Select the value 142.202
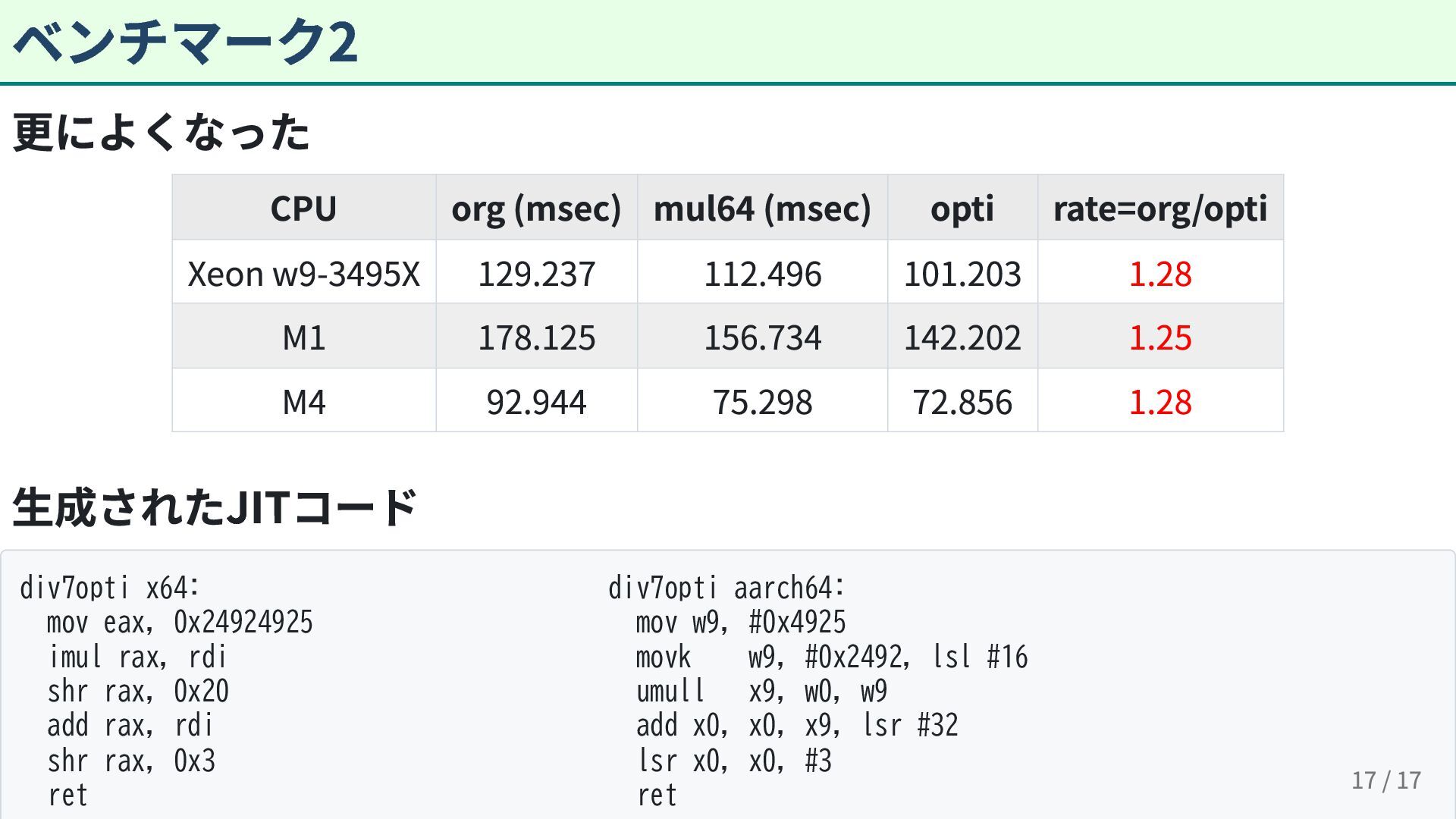Viewport: 1456px width, 819px height. coord(962,337)
